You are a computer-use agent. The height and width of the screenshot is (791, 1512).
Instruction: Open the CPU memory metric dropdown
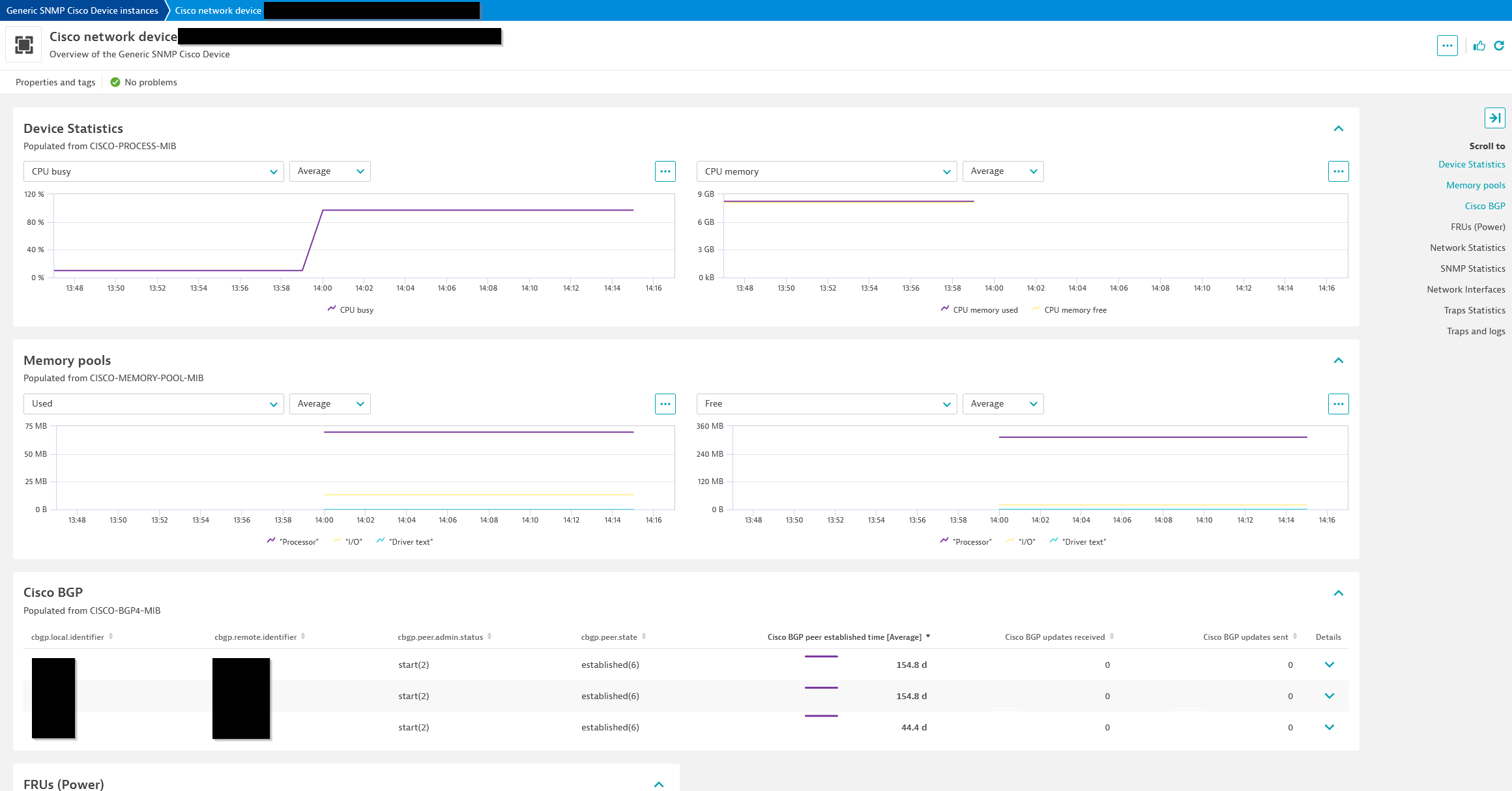[x=827, y=171]
